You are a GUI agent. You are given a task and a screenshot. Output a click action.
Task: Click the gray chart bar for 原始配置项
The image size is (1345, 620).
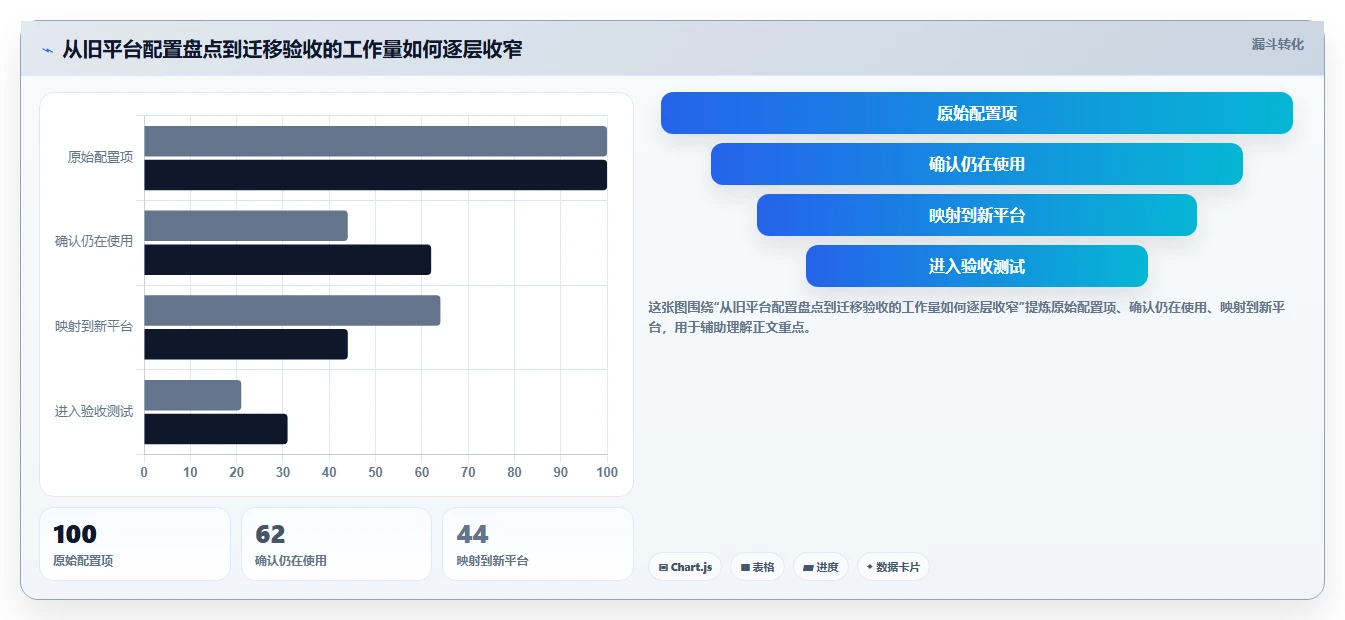point(375,141)
